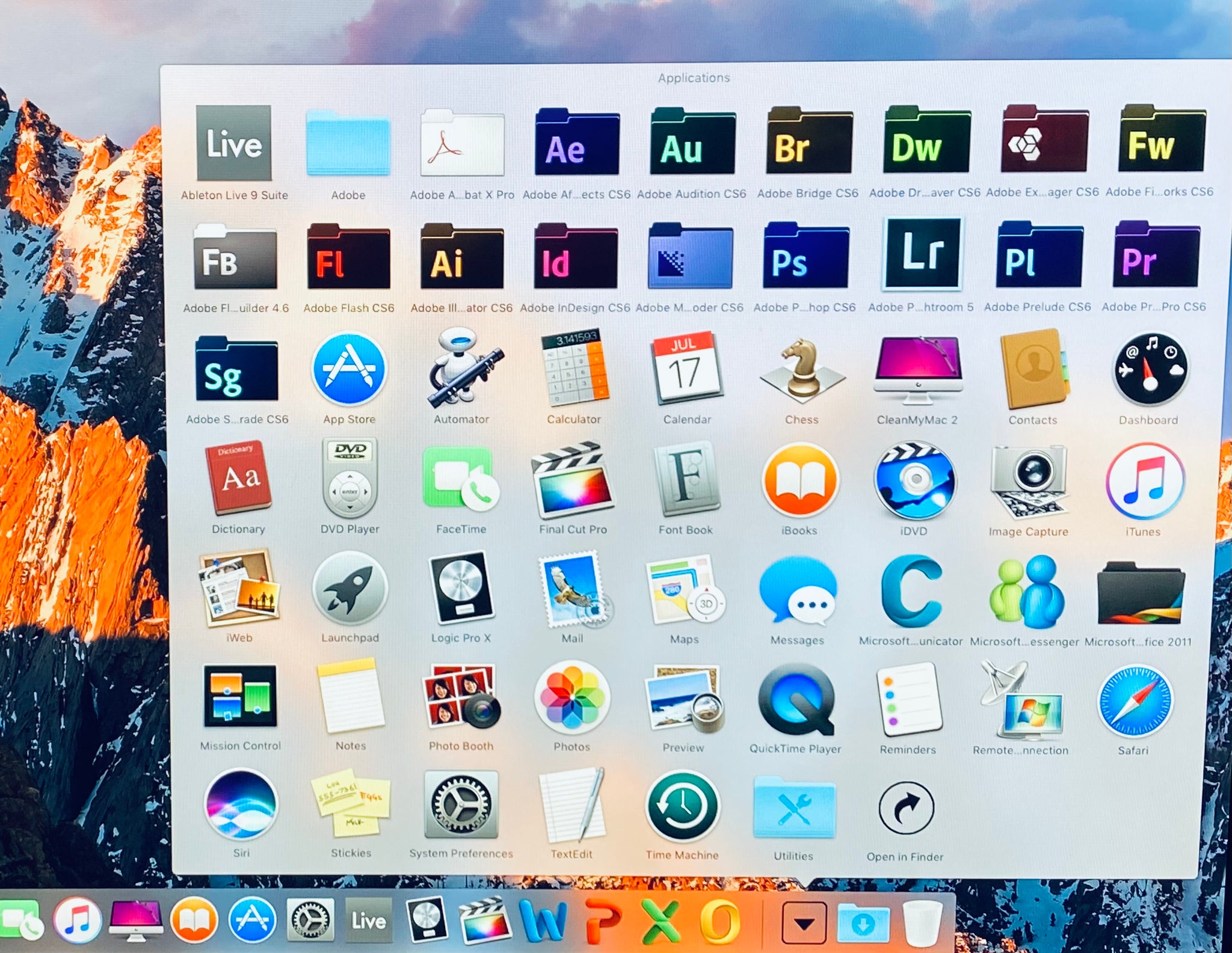Launch Adobe Photoshop Lightroom 5

[x=922, y=253]
